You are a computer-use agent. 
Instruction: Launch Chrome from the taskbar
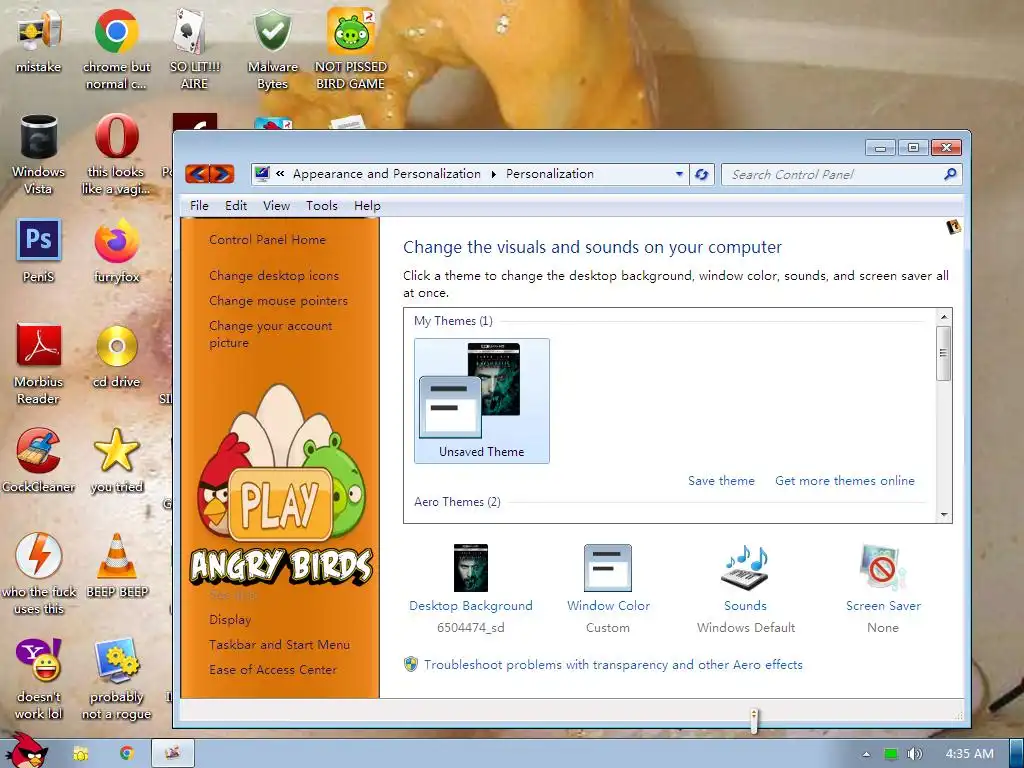127,754
